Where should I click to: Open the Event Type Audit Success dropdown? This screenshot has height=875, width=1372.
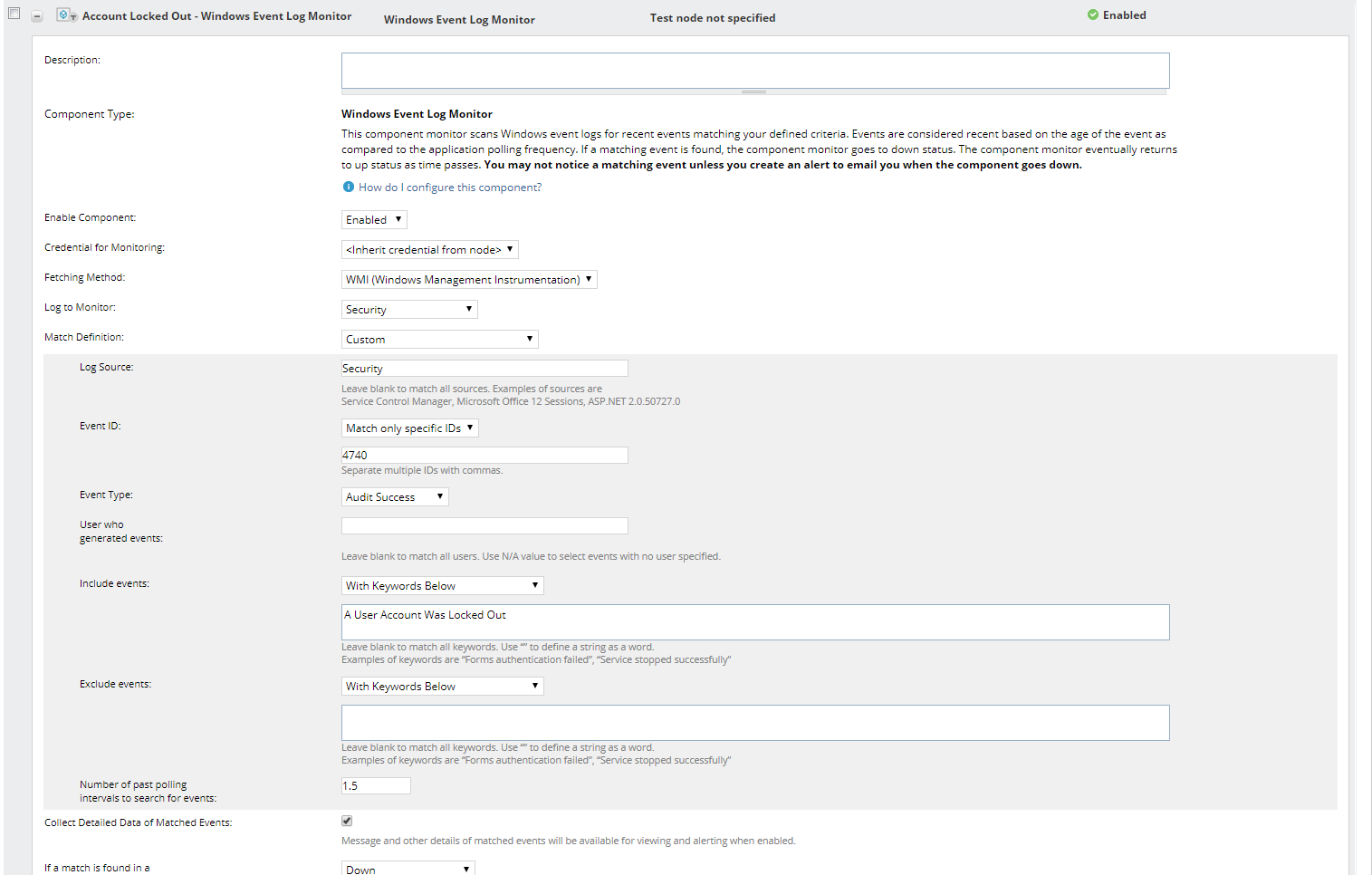pos(395,497)
